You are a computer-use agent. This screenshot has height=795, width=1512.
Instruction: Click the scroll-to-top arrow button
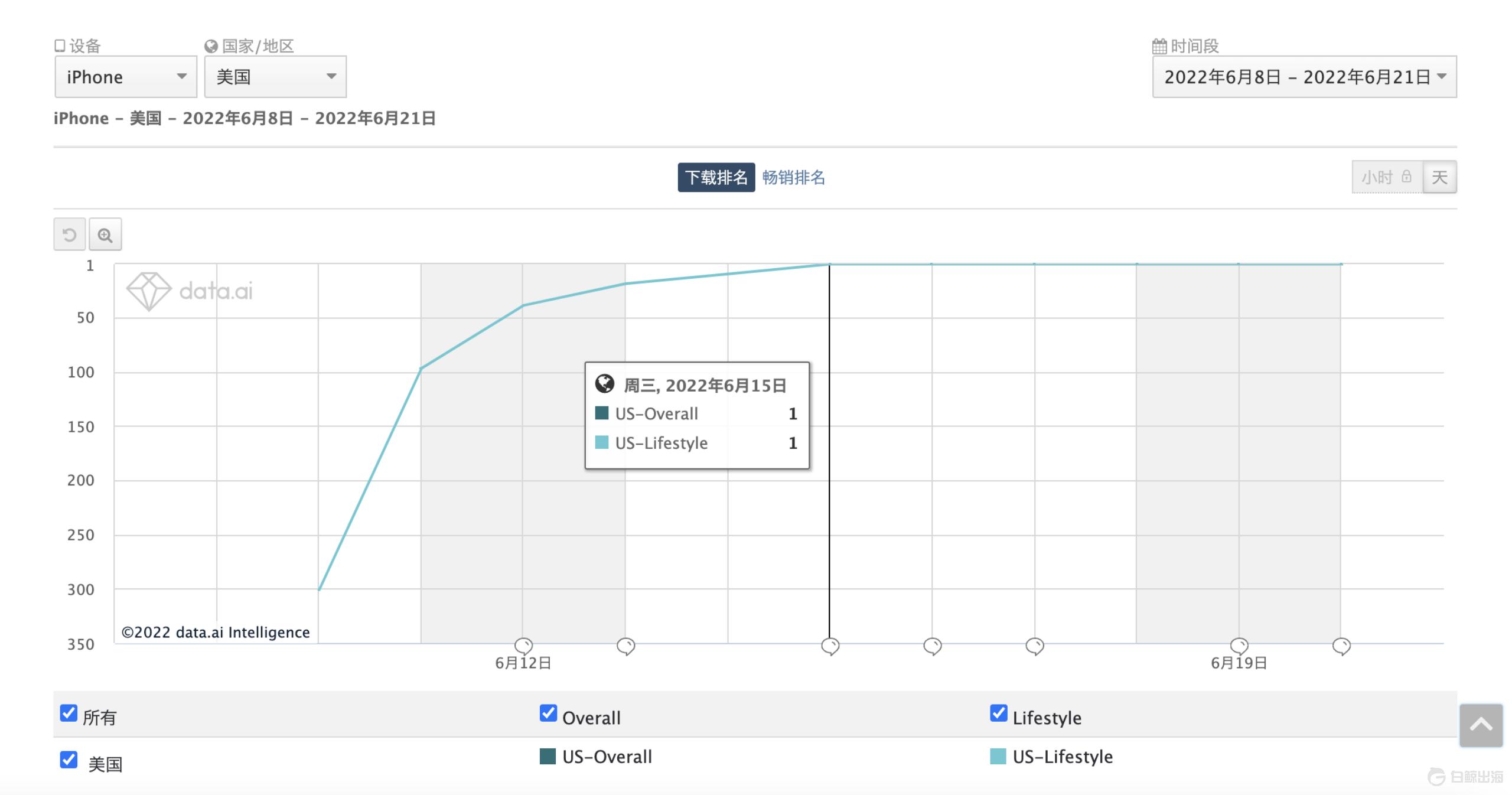pyautogui.click(x=1481, y=725)
